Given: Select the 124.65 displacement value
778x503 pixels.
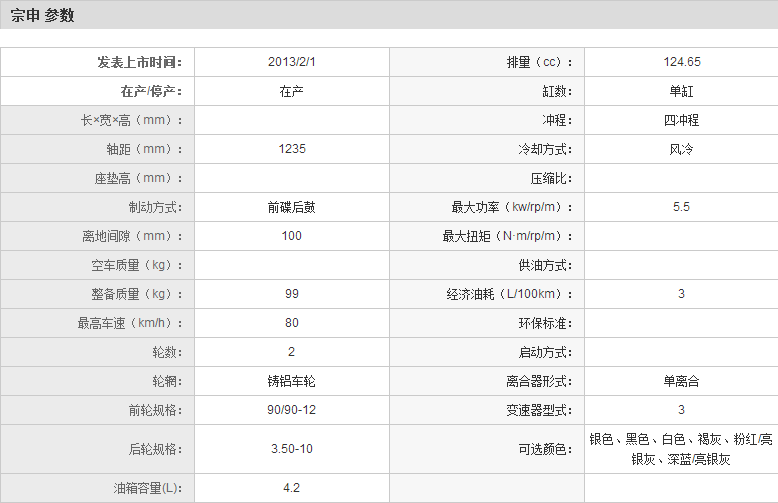Looking at the screenshot, I should click(x=681, y=62).
